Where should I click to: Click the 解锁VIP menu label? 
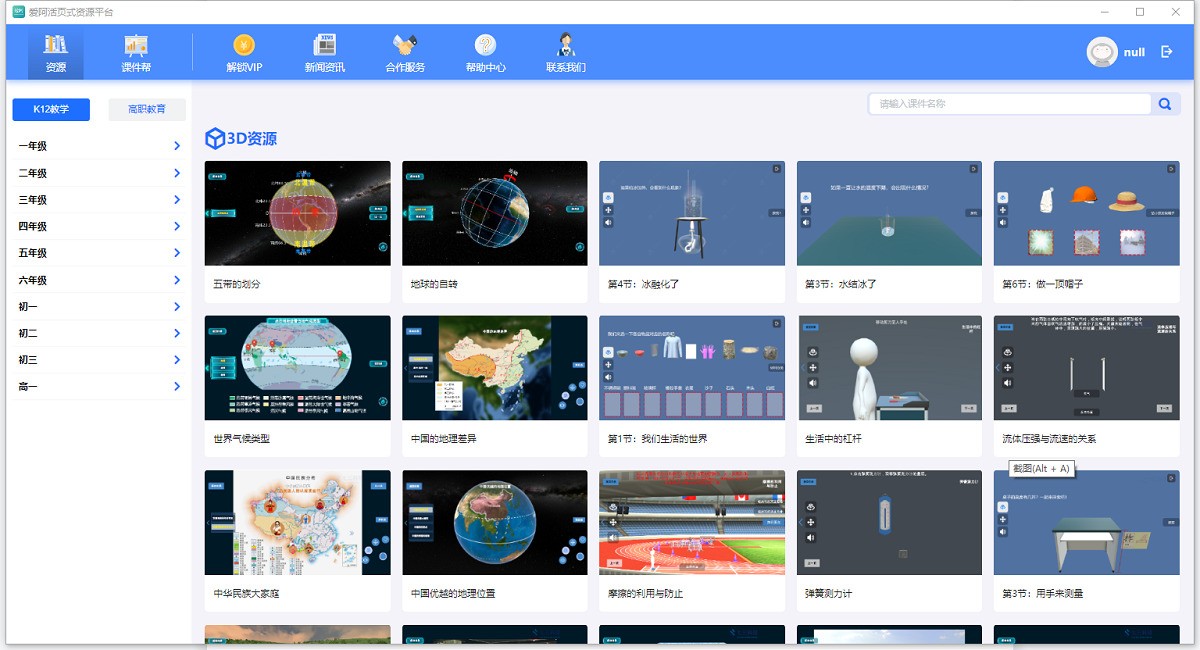click(x=244, y=68)
